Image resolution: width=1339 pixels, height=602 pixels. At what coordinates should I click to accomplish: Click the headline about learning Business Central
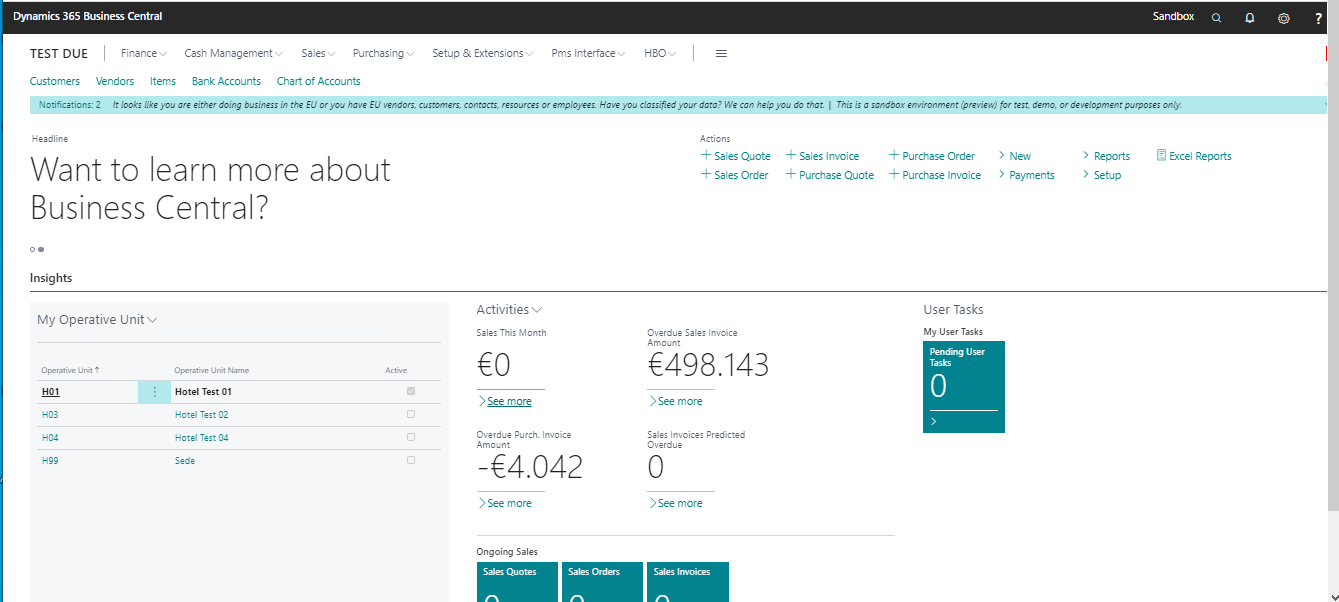tap(211, 188)
